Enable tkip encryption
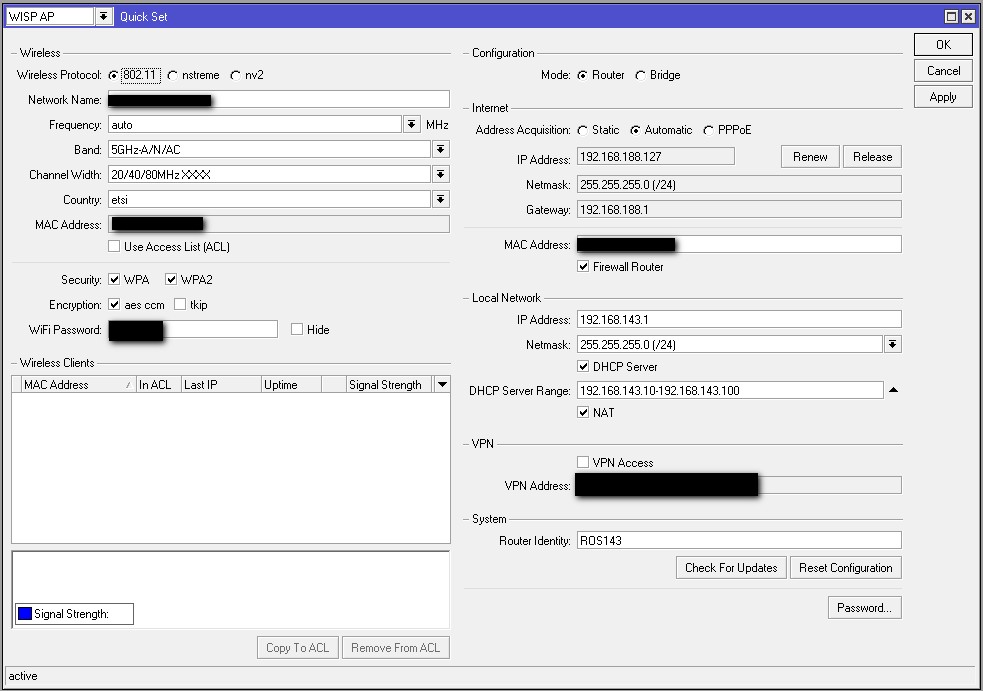 180,304
